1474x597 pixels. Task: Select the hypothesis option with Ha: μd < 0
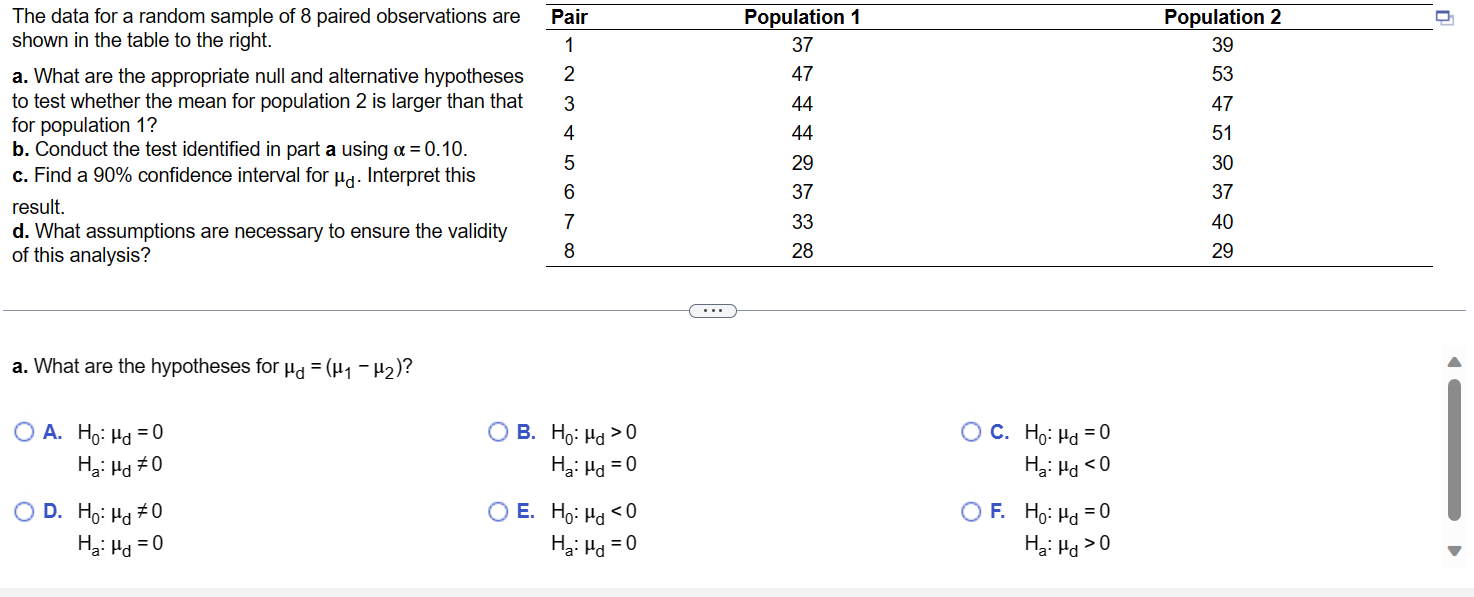(970, 431)
